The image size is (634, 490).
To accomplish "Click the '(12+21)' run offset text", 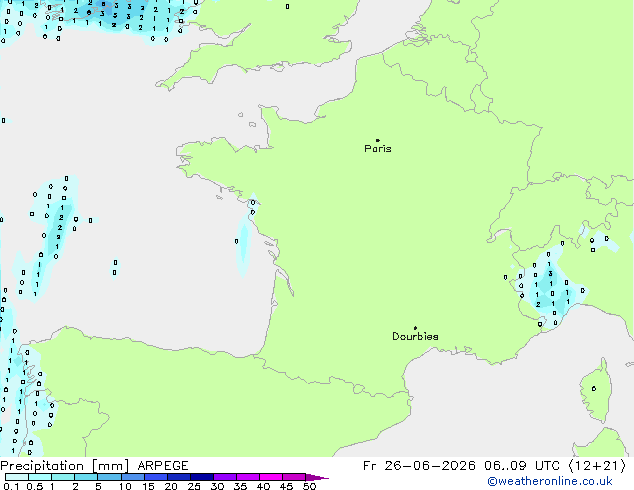I will tap(597, 466).
